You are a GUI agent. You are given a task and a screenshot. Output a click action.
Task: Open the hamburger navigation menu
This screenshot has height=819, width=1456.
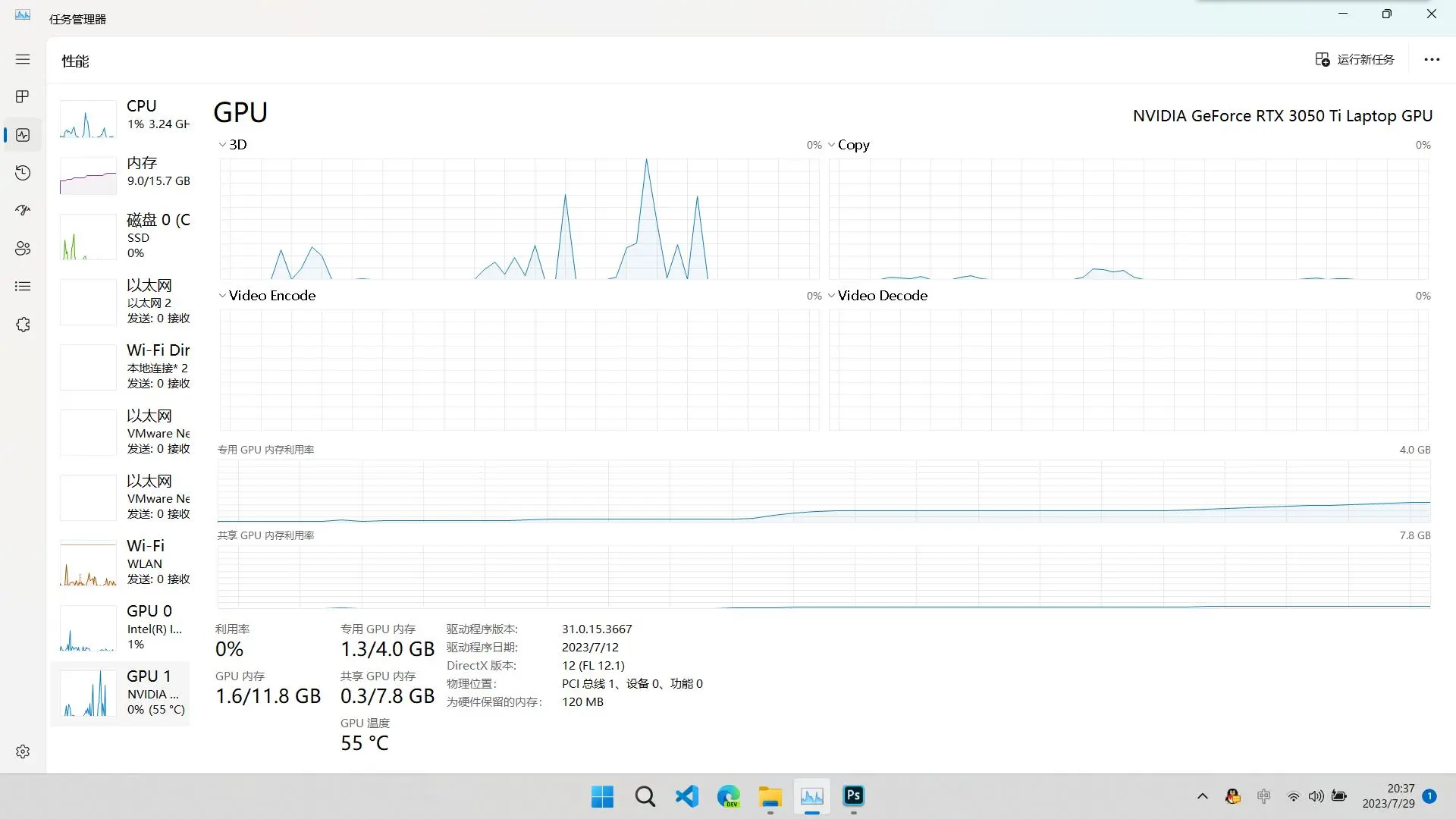[23, 59]
